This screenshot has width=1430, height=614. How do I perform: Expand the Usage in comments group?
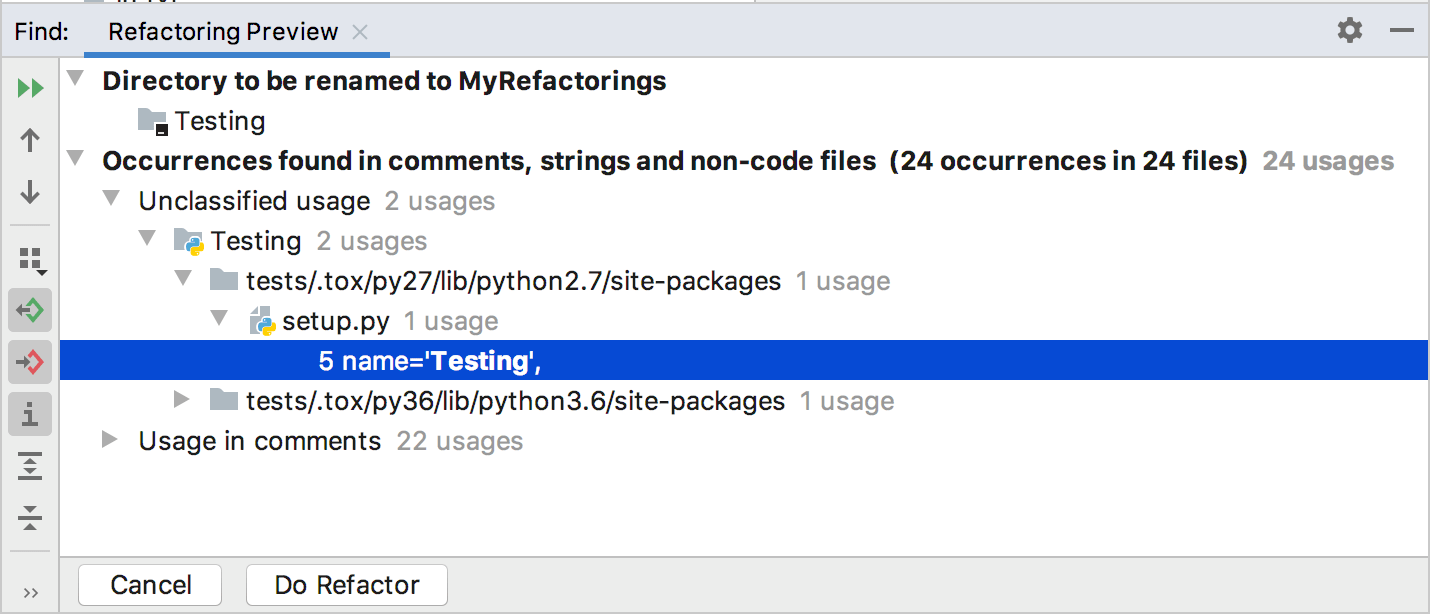[x=109, y=440]
